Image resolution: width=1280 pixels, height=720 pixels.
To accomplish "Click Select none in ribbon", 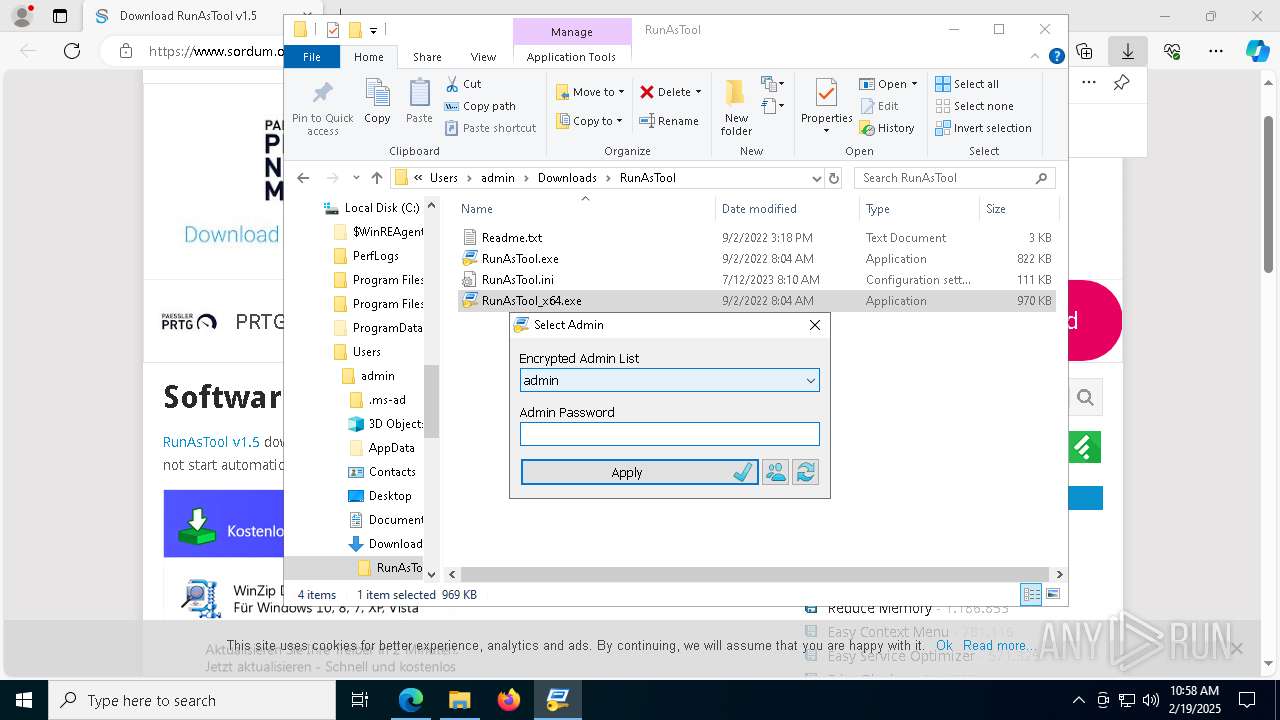I will (974, 106).
